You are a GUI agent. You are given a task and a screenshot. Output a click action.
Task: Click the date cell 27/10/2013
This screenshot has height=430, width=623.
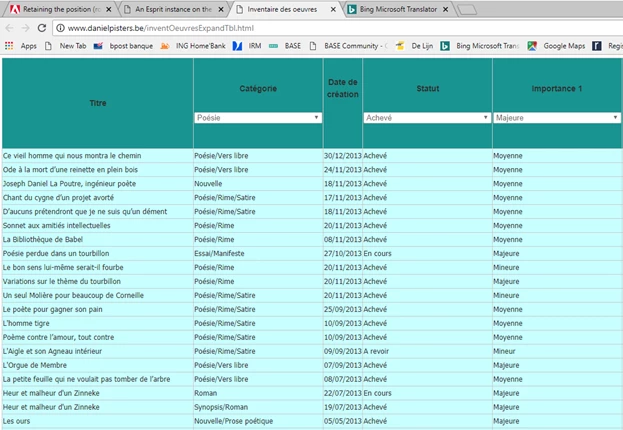coord(342,253)
